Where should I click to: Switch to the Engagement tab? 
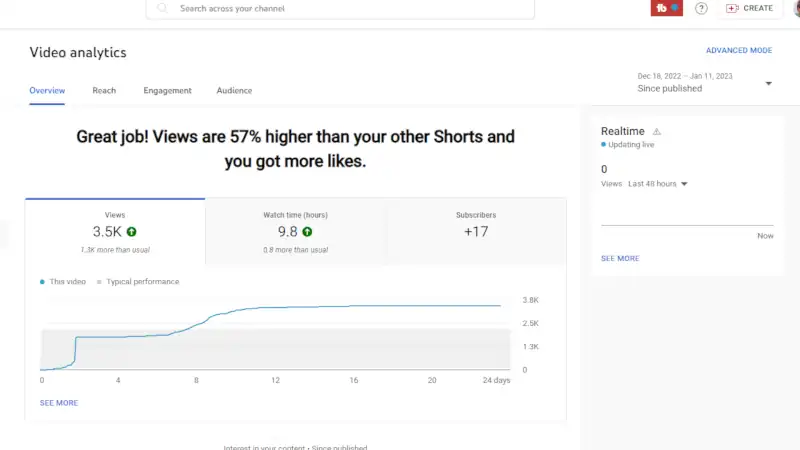[167, 91]
